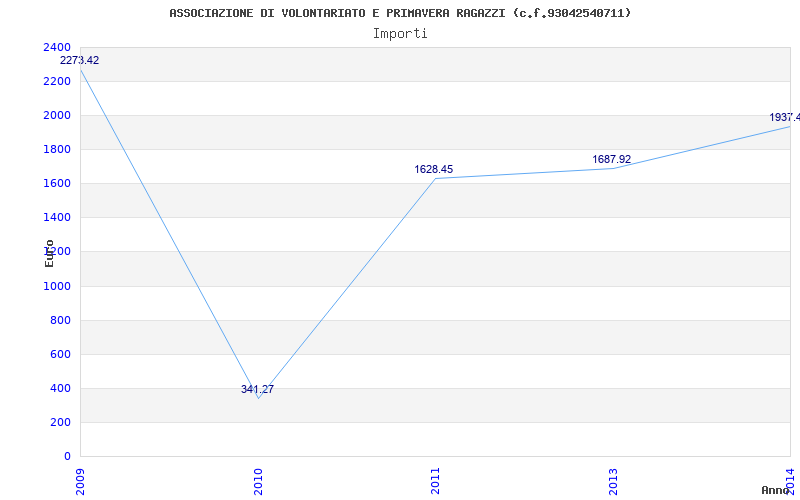Click the 200 y-axis value
Screen dimensions: 800x500
[x=61, y=423]
